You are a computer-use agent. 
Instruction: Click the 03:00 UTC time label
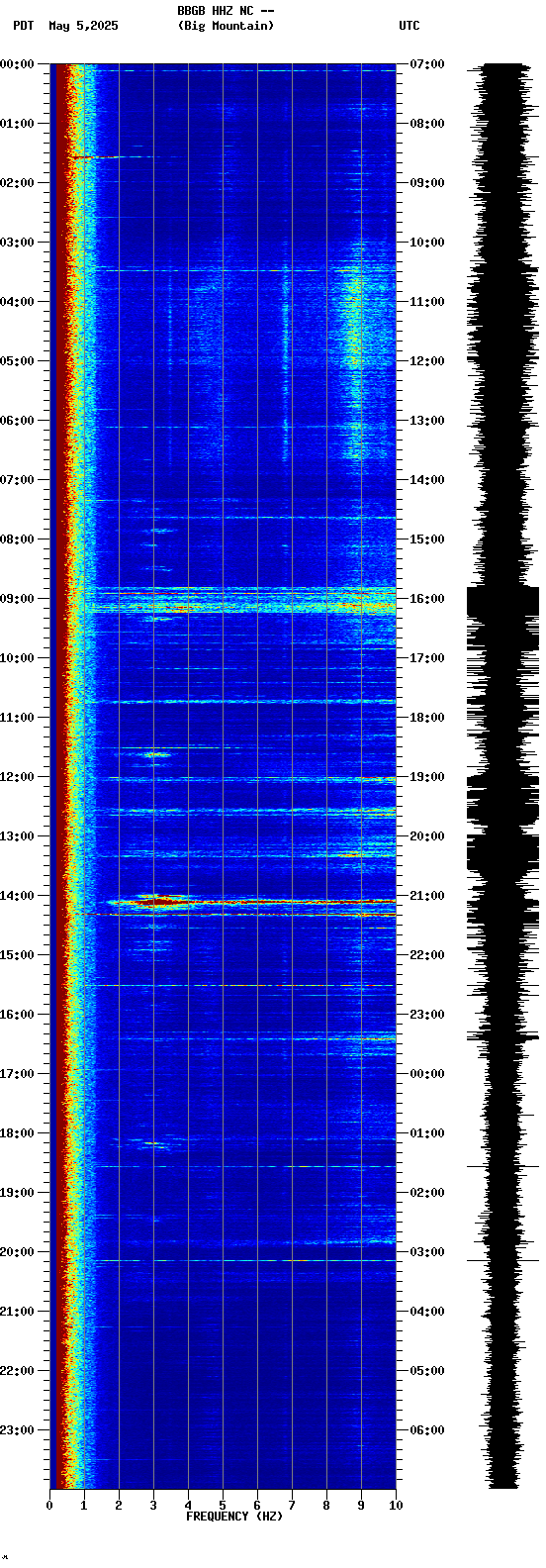click(427, 1252)
